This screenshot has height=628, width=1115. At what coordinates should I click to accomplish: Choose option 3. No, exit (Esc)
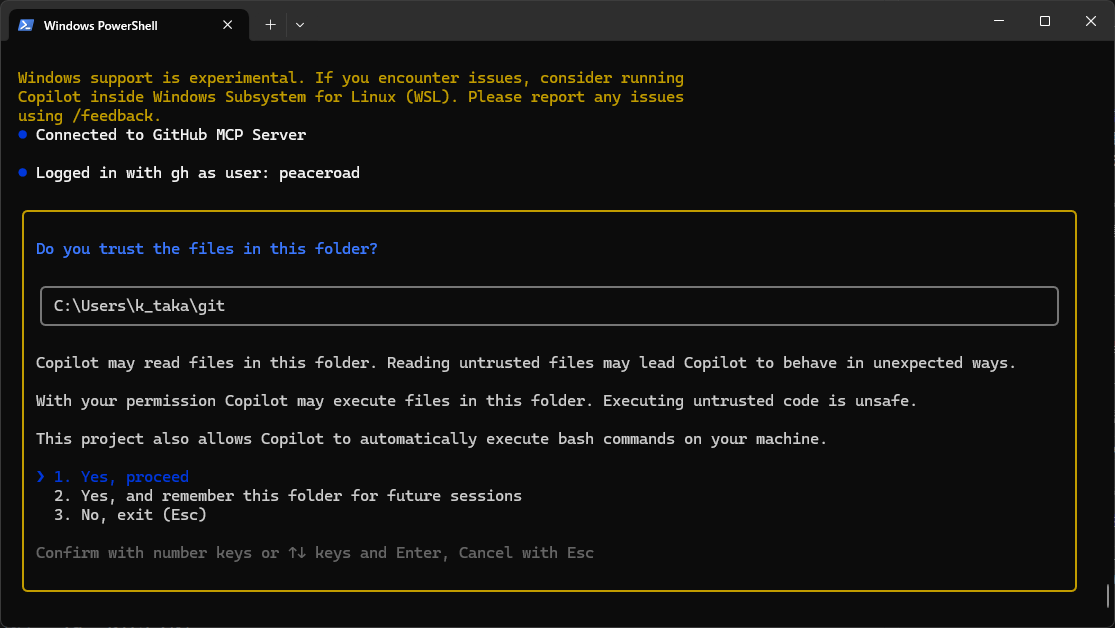click(130, 515)
